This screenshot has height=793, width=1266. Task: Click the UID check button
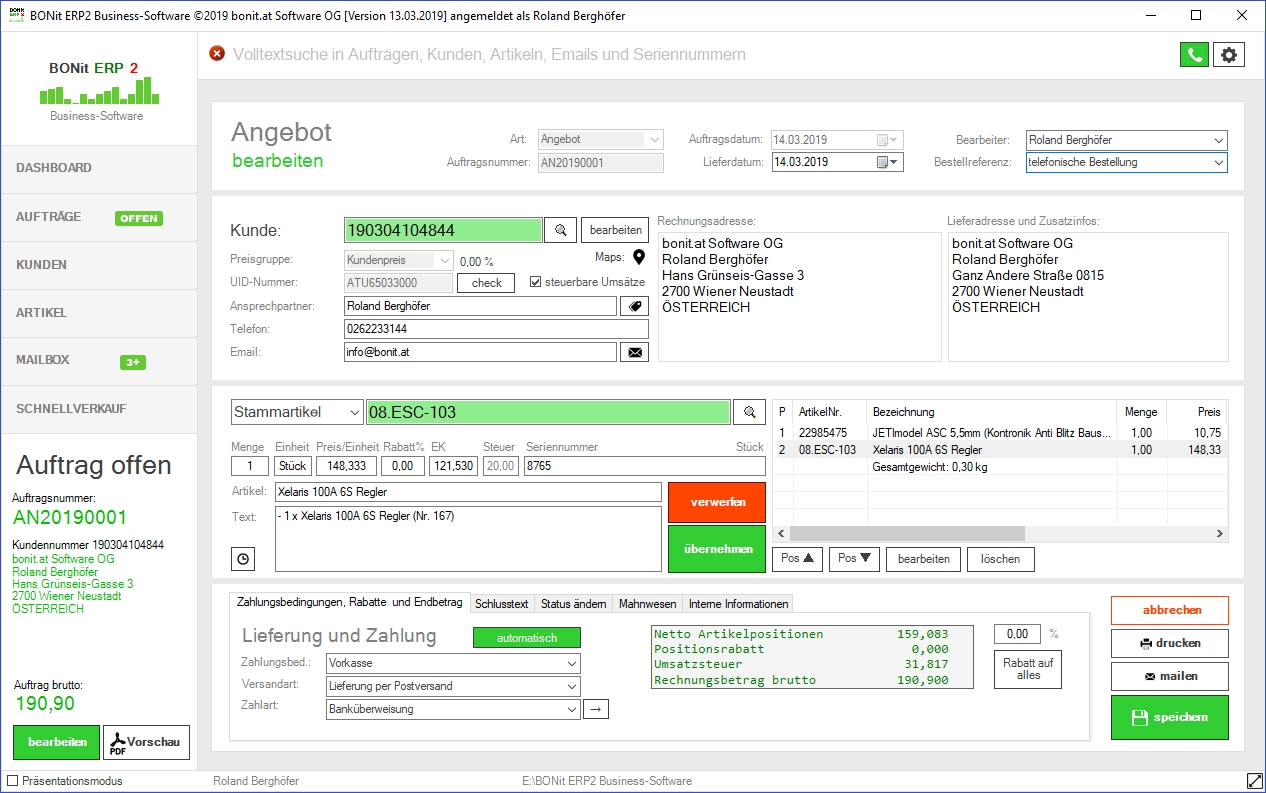tap(486, 283)
